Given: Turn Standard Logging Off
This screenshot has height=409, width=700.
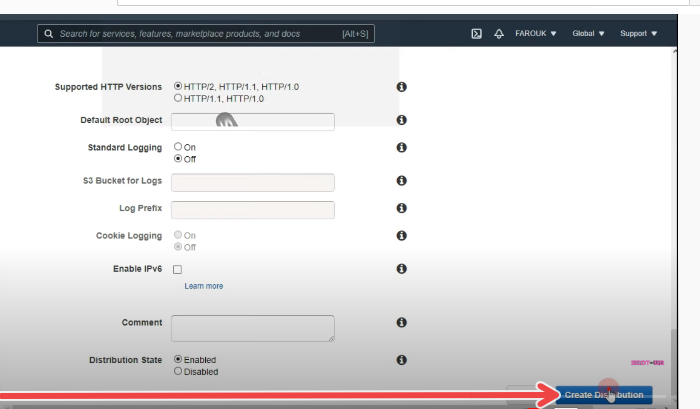Looking at the screenshot, I should [178, 158].
